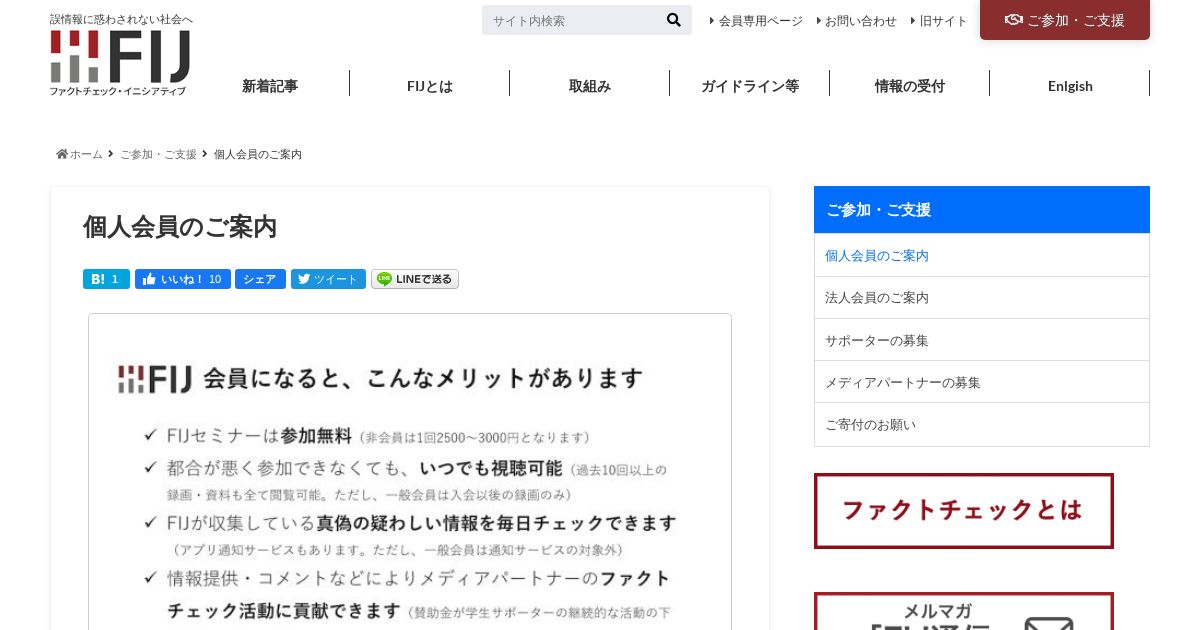Open the ガイドライン等 menu
The image size is (1200, 630).
[750, 86]
